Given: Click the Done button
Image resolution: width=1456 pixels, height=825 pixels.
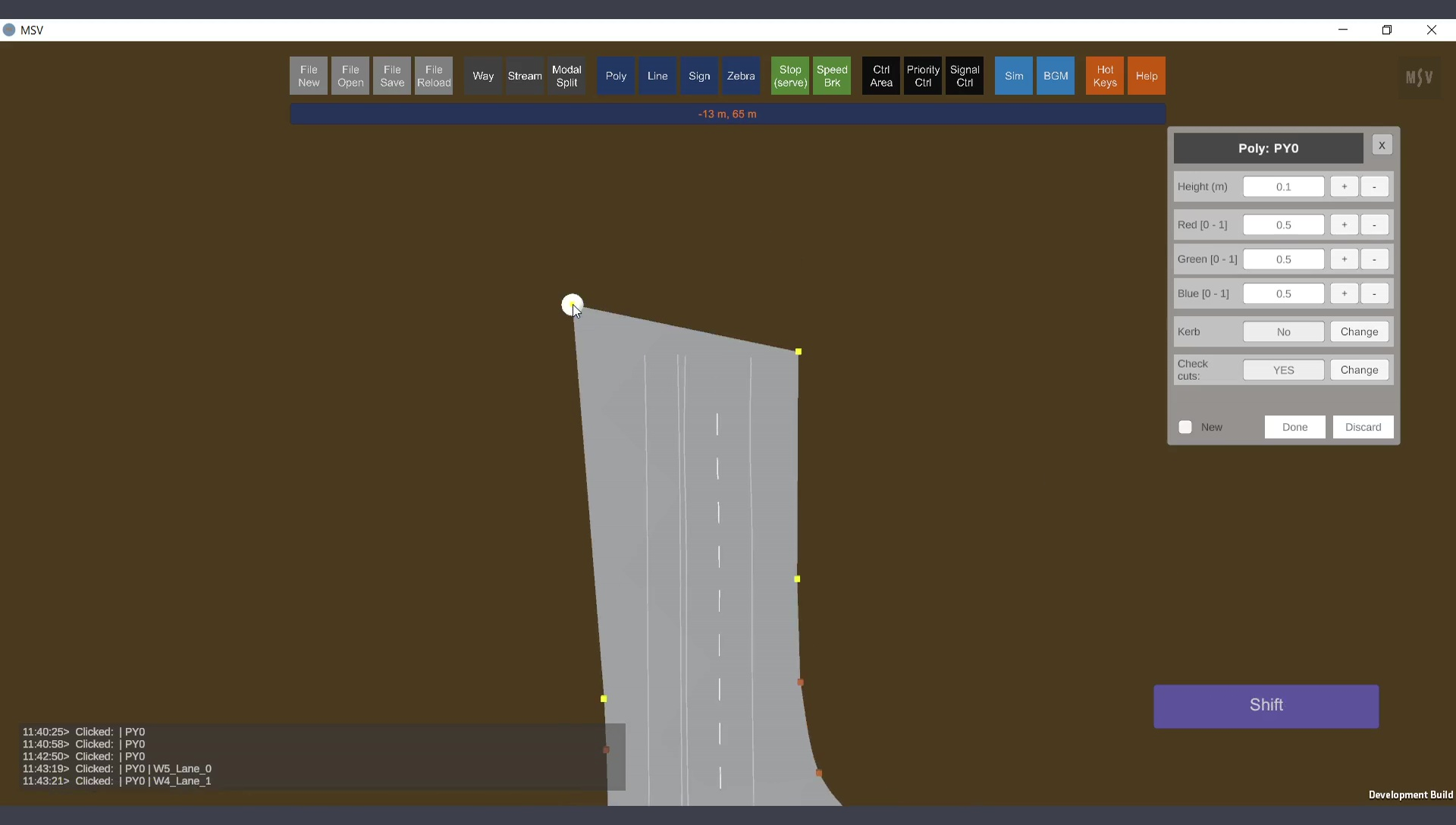Looking at the screenshot, I should point(1294,427).
